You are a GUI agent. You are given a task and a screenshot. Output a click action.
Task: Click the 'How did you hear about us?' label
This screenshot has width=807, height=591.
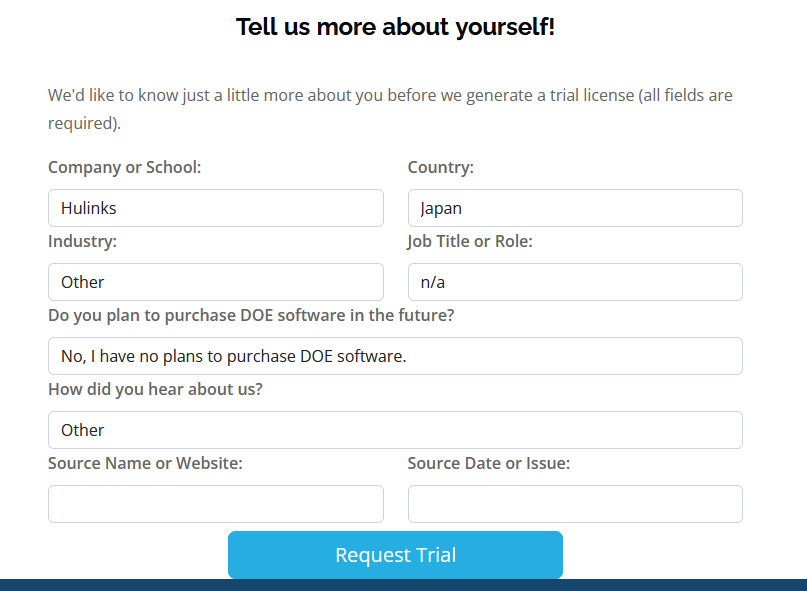[155, 389]
